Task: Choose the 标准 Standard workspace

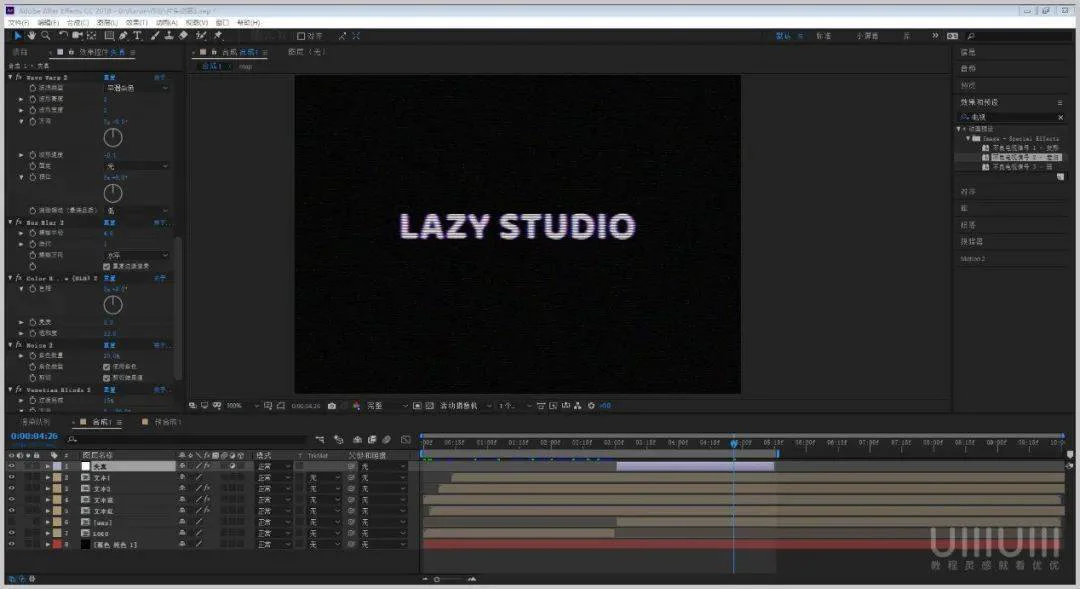Action: tap(824, 36)
